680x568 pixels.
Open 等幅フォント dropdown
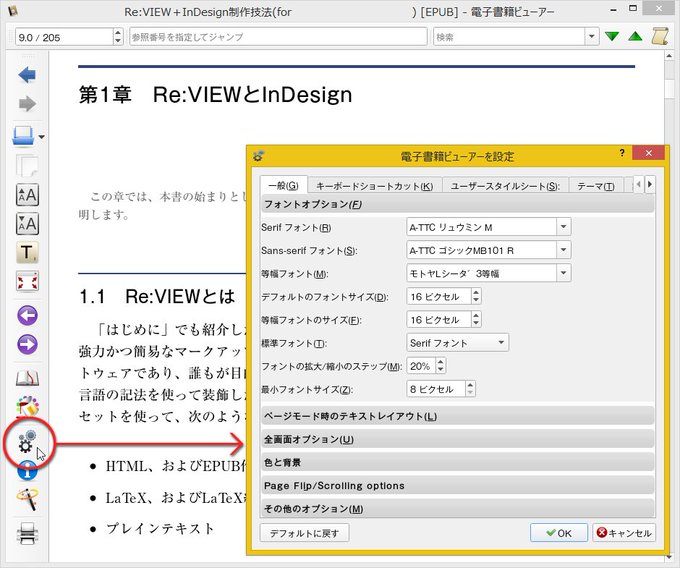tap(563, 273)
